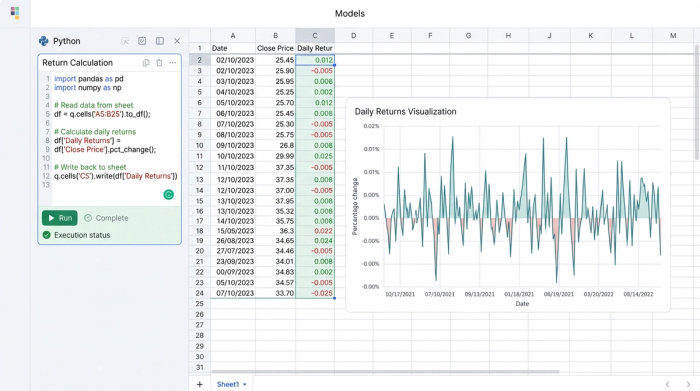Select the daily return cell 0.022
This screenshot has width=700, height=391.
pos(315,231)
